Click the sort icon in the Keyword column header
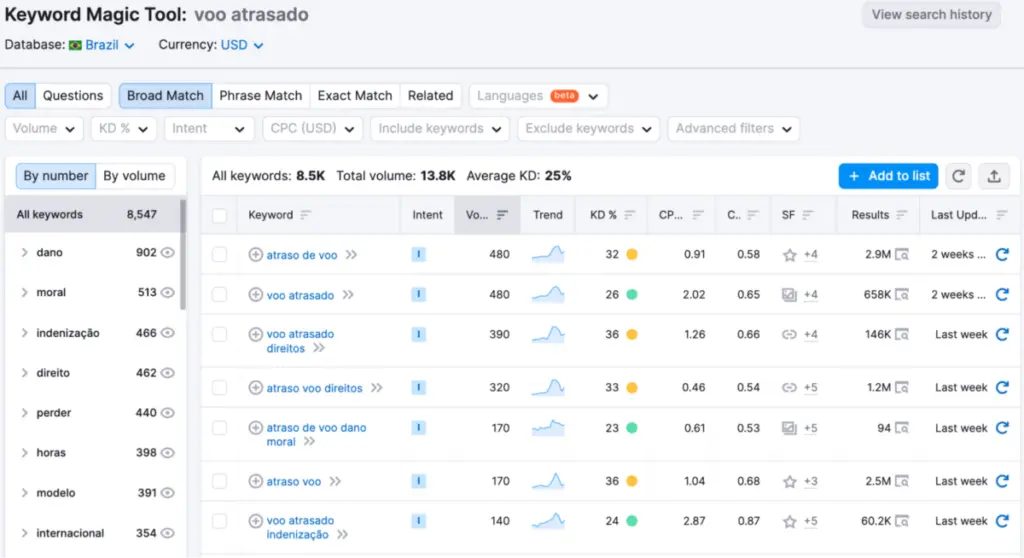 coord(306,215)
